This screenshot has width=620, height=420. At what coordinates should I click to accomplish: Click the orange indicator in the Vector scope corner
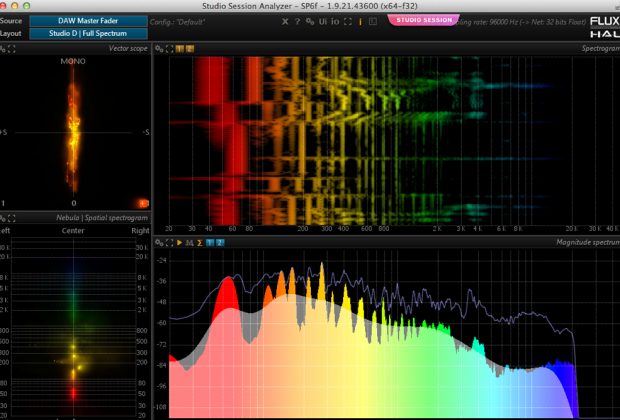click(x=142, y=203)
